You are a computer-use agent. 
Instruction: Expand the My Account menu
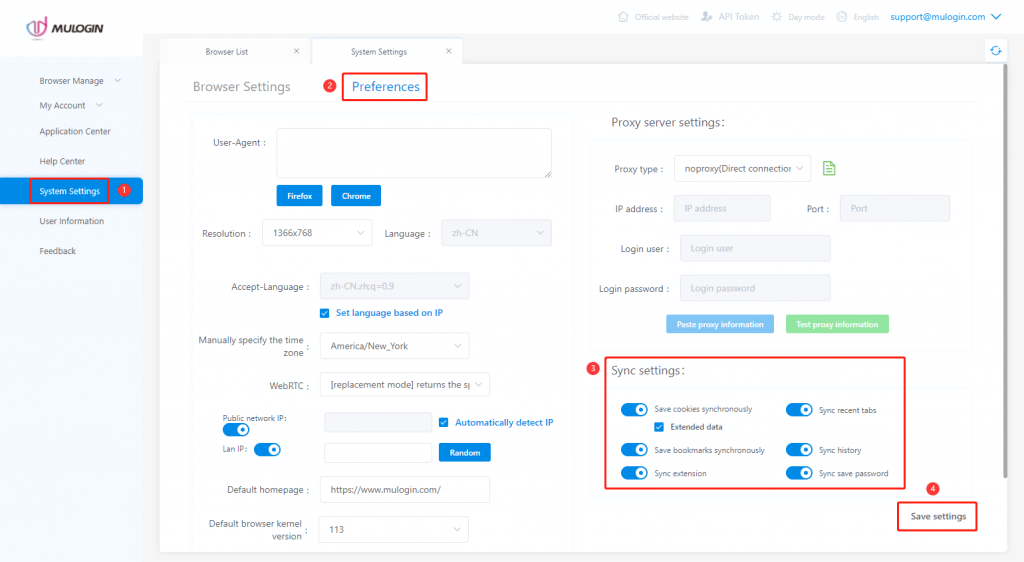click(71, 105)
